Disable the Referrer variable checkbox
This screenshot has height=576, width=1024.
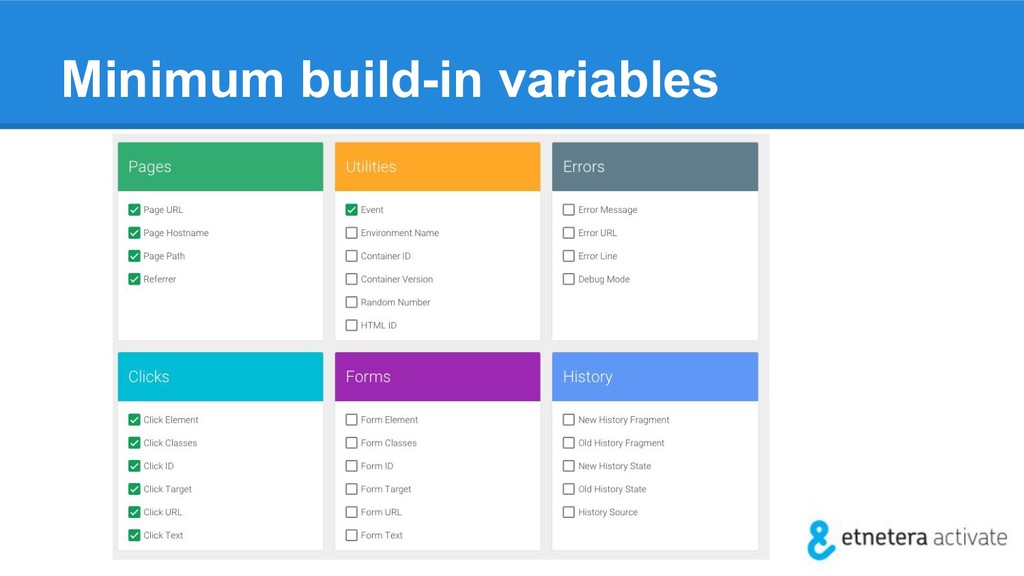[134, 279]
